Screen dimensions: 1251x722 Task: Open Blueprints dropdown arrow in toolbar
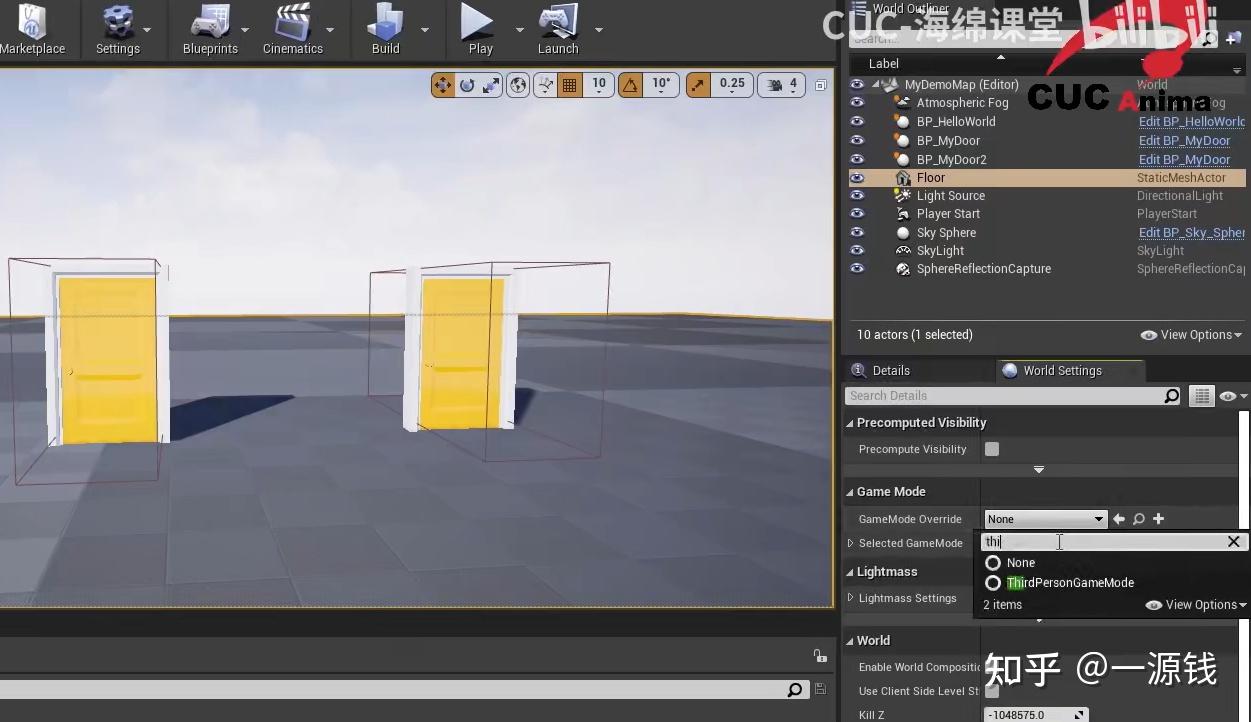click(246, 30)
